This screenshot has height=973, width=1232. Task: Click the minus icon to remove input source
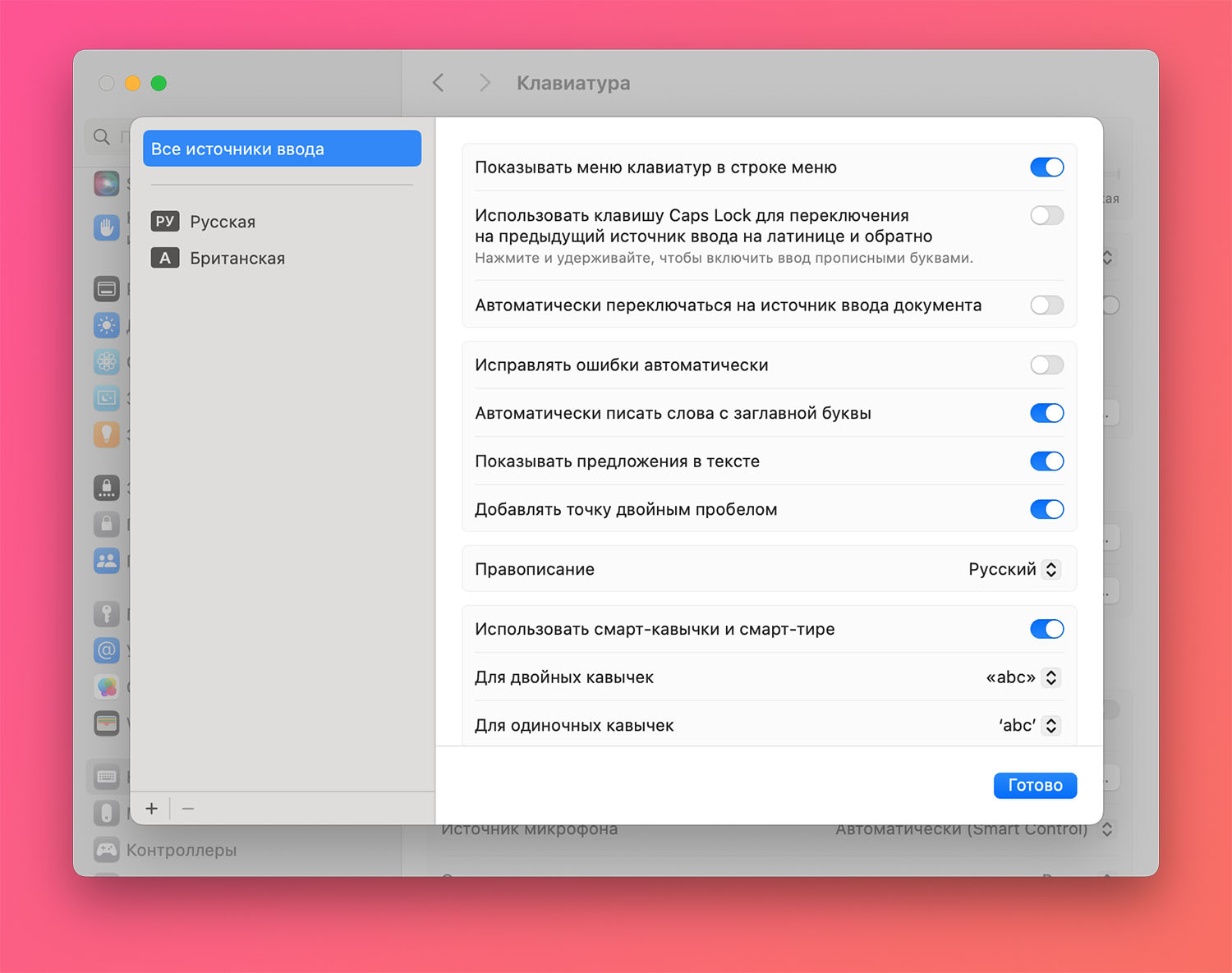(x=188, y=809)
